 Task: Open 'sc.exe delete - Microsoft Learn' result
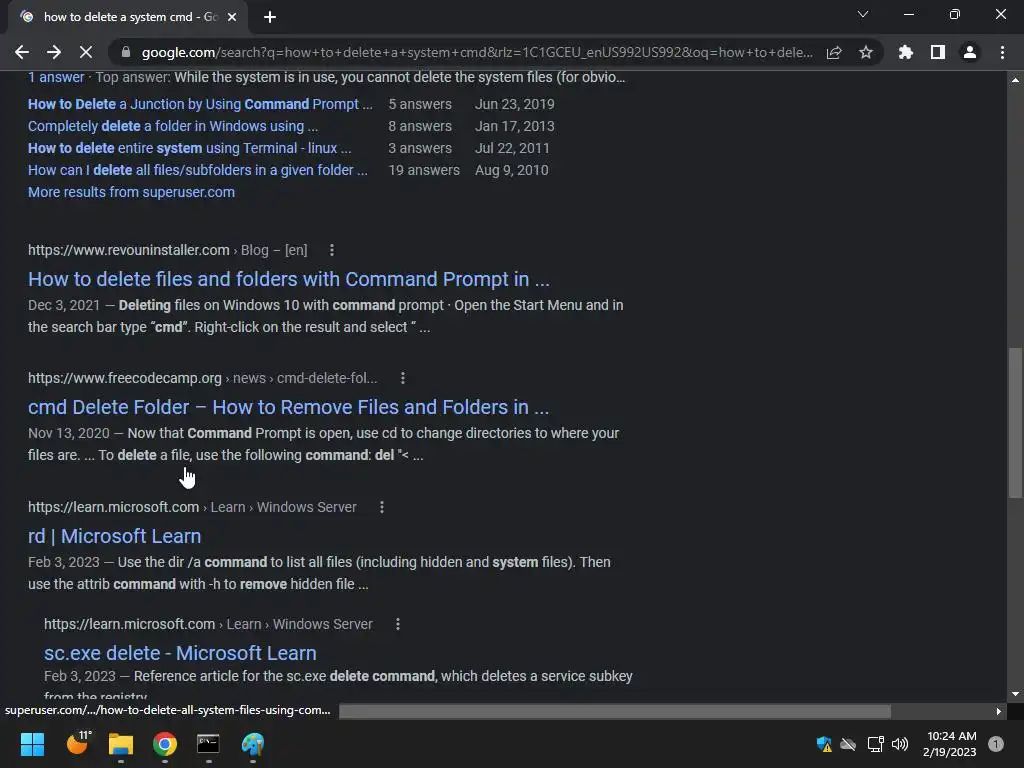[180, 654]
